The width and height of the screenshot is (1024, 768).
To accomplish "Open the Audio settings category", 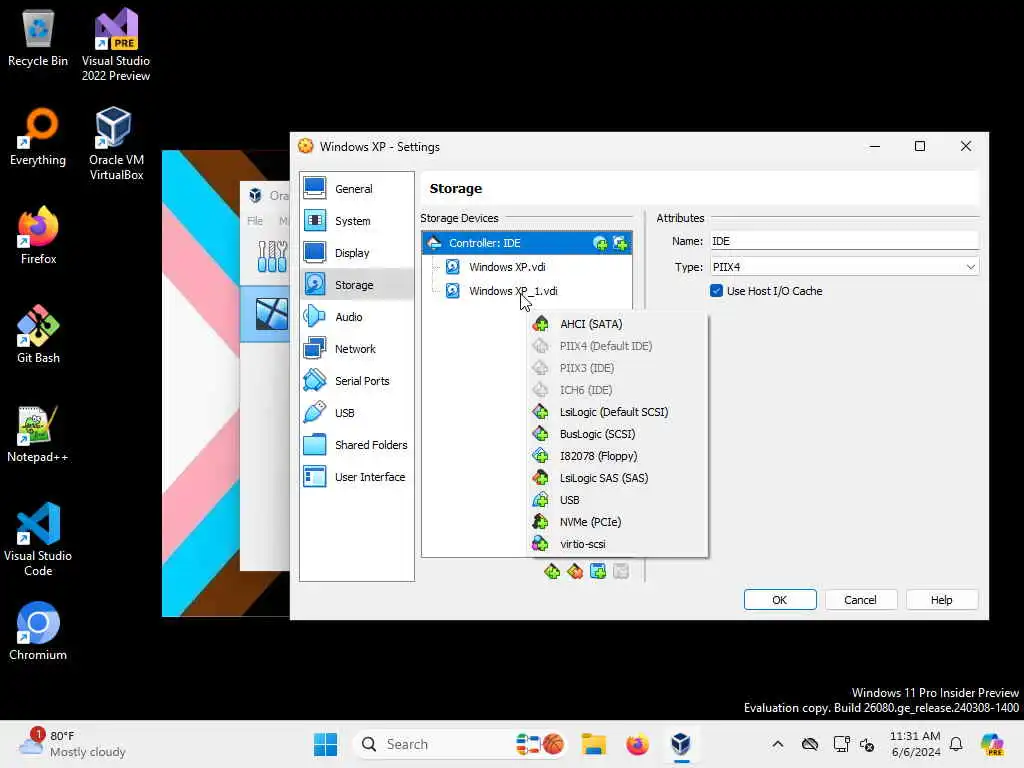I will point(357,317).
